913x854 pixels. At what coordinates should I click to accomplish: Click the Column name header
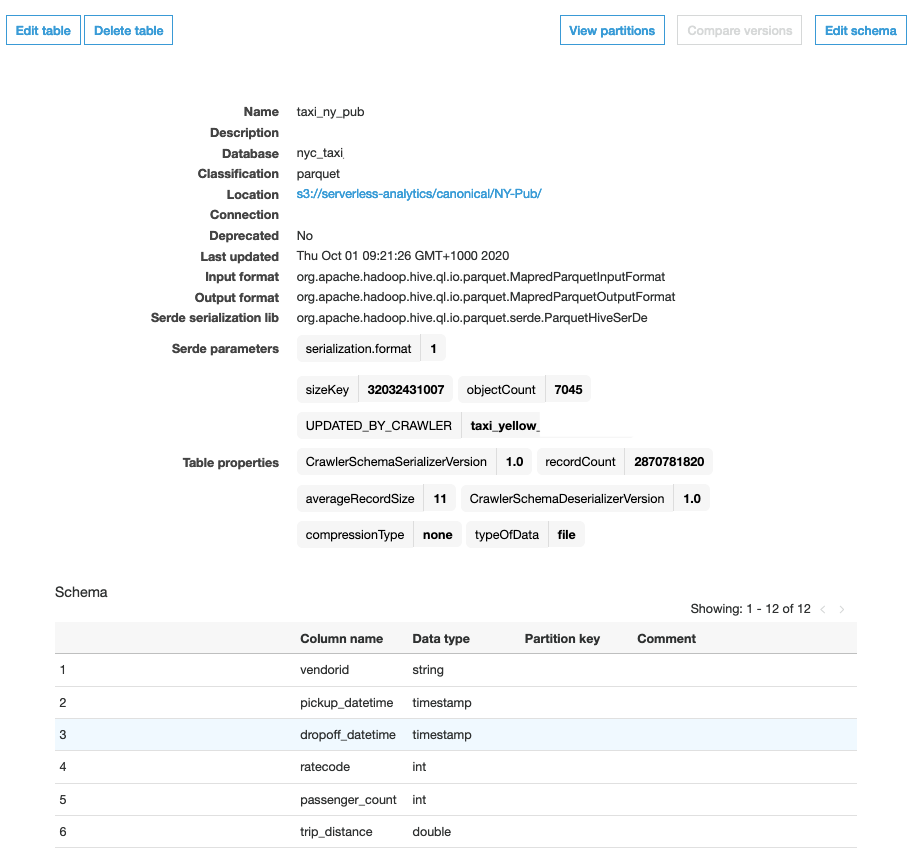[x=341, y=639]
